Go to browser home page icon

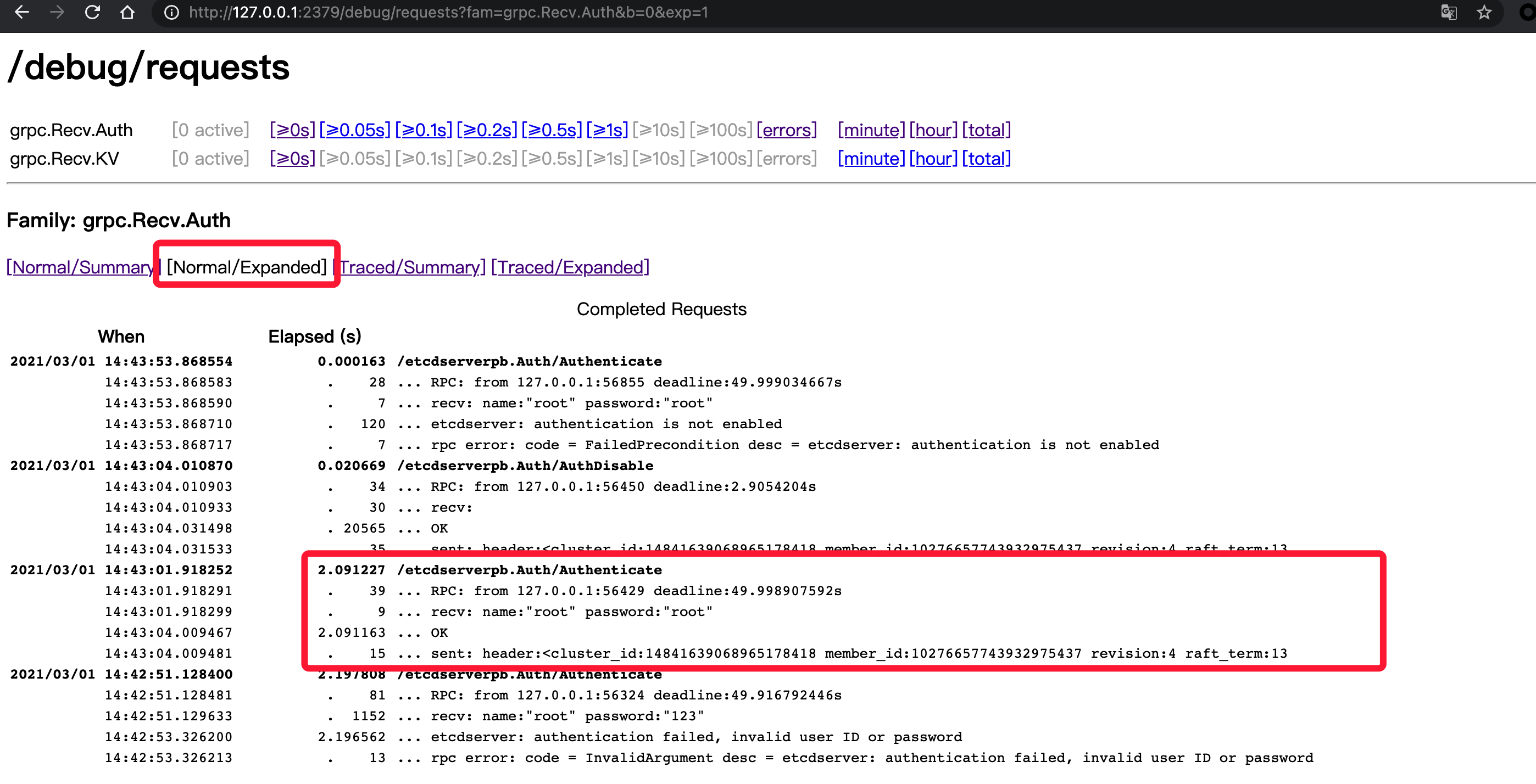pyautogui.click(x=127, y=12)
